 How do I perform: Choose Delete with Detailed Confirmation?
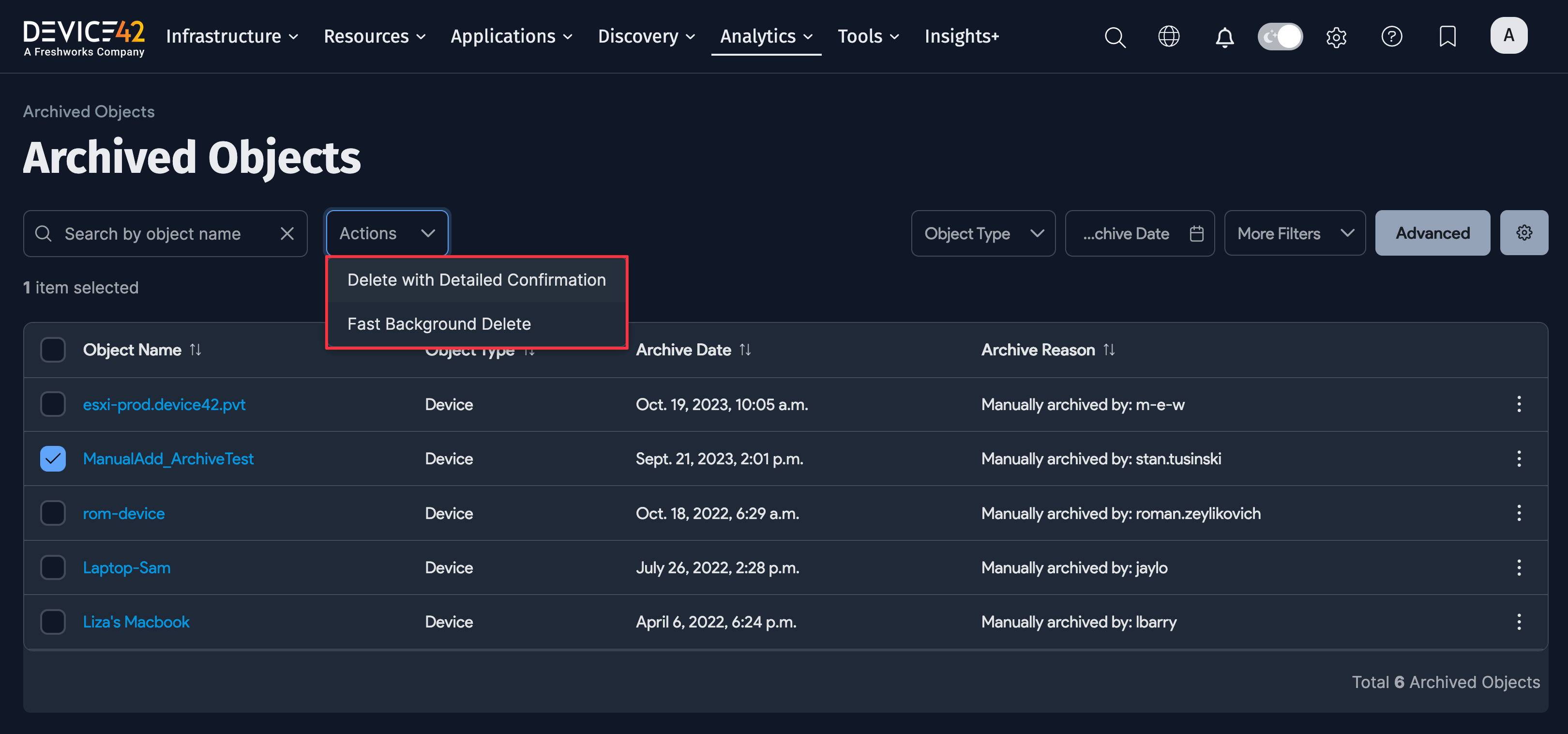pyautogui.click(x=476, y=279)
